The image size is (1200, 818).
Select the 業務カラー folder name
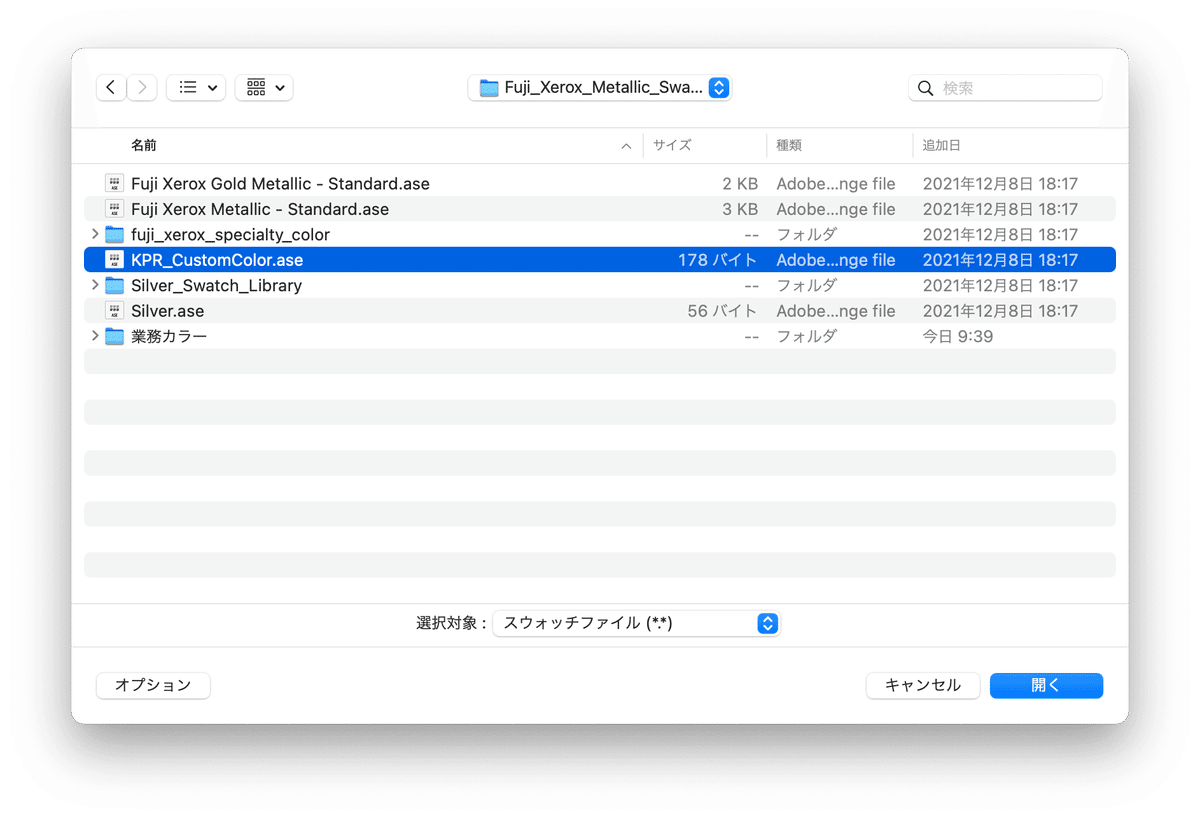(169, 337)
